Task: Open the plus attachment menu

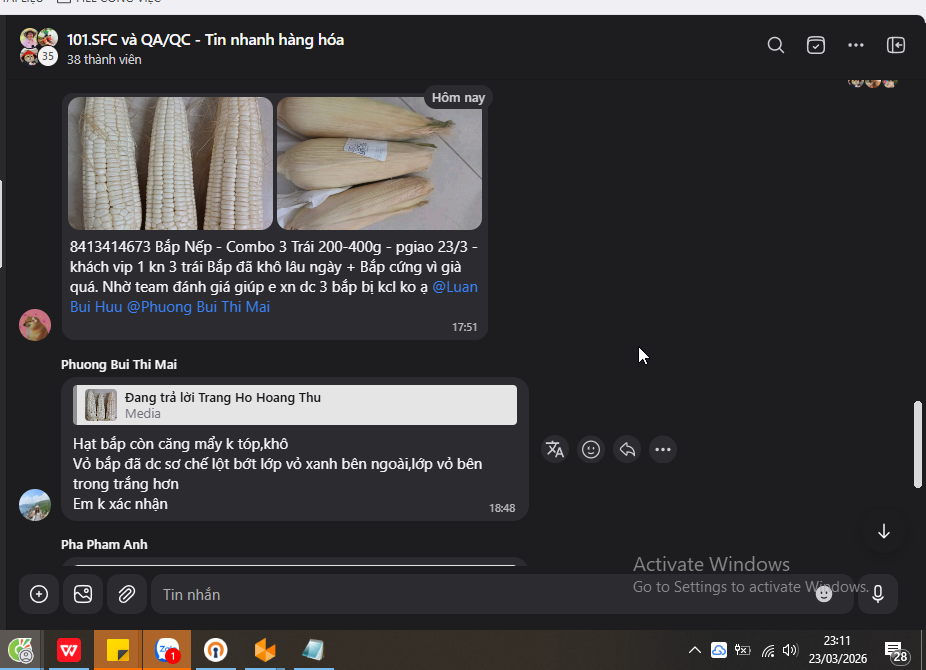Action: coord(39,594)
